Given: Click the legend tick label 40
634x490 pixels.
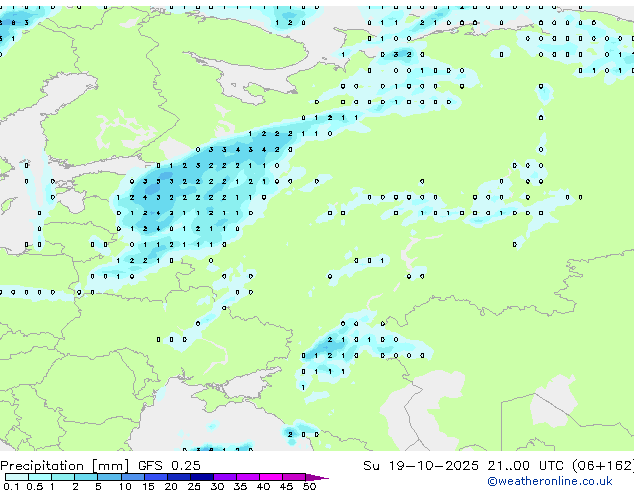Looking at the screenshot, I should coord(263,486).
